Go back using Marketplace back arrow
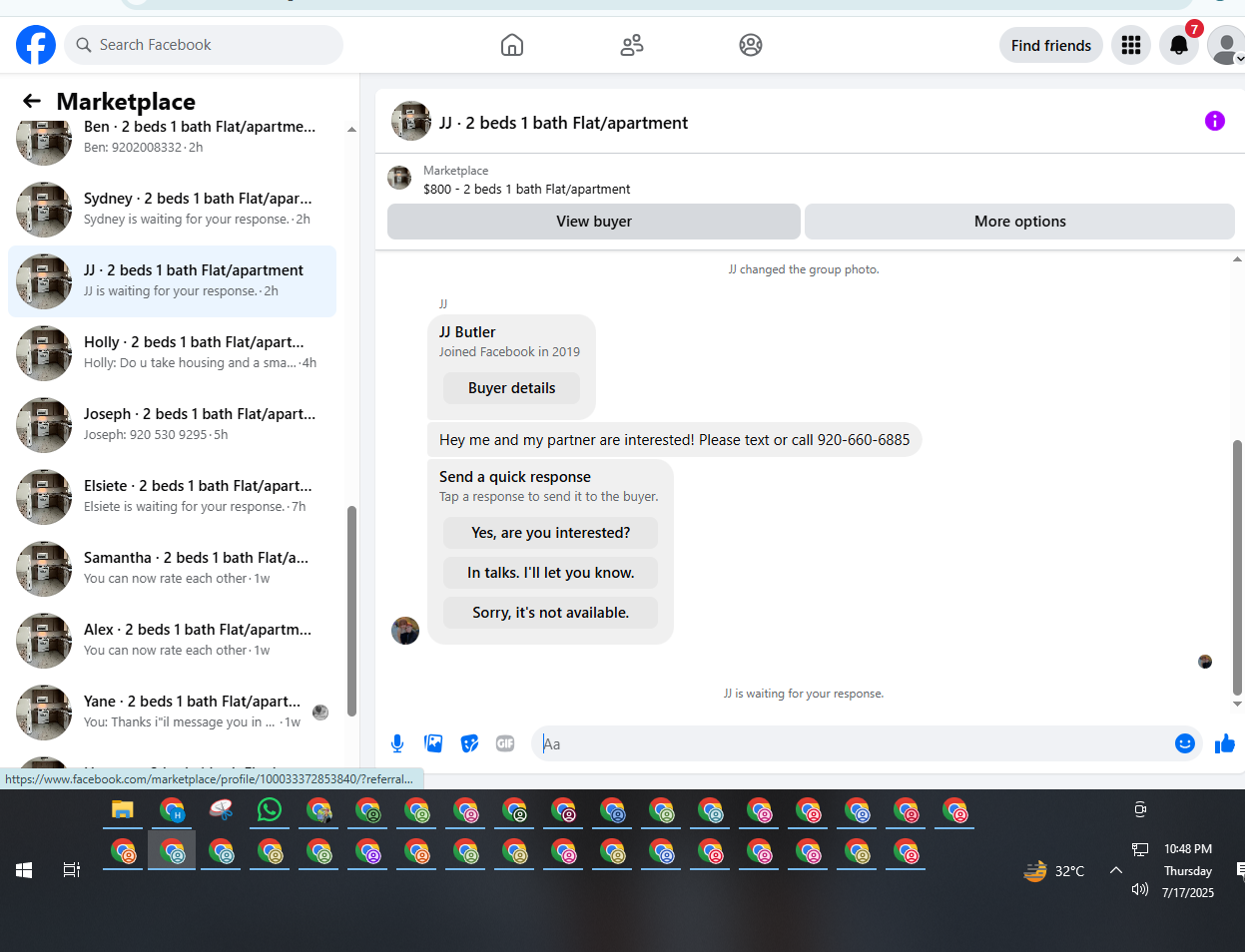This screenshot has width=1245, height=952. (x=32, y=101)
